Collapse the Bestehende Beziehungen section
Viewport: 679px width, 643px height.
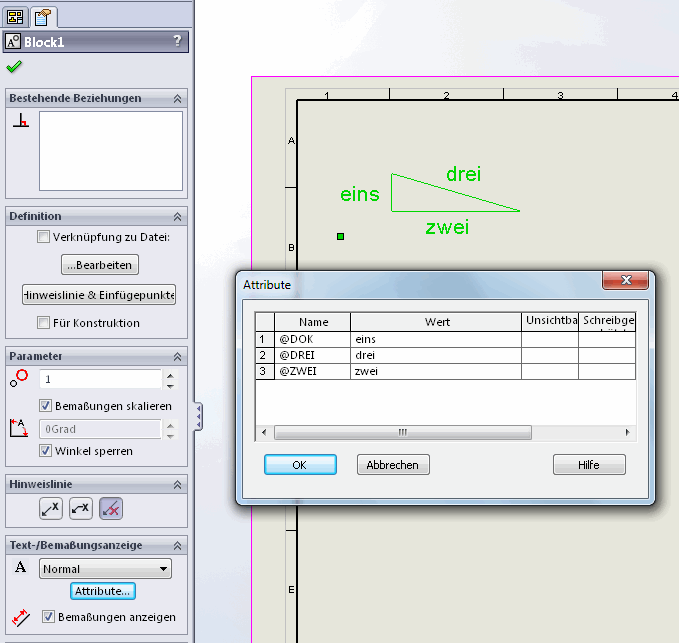[178, 99]
